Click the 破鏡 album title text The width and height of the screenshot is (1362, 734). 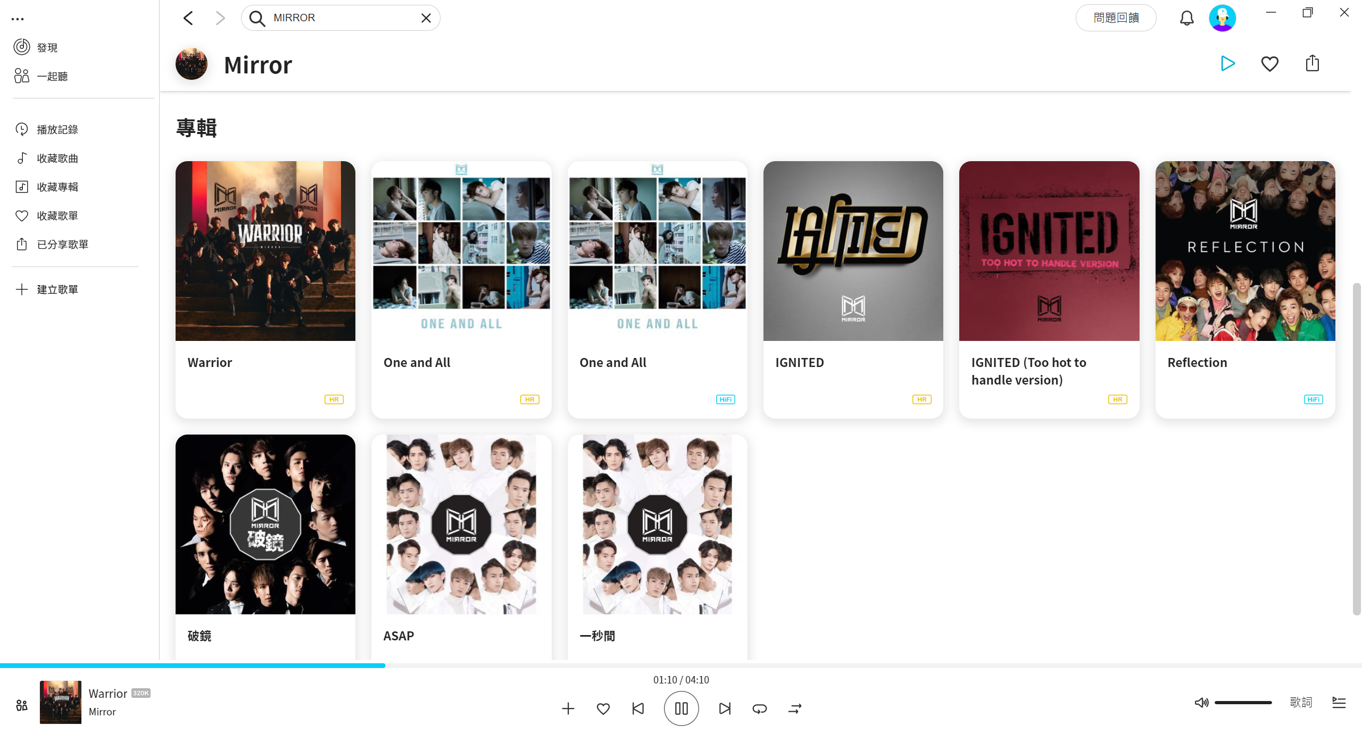pyautogui.click(x=199, y=636)
